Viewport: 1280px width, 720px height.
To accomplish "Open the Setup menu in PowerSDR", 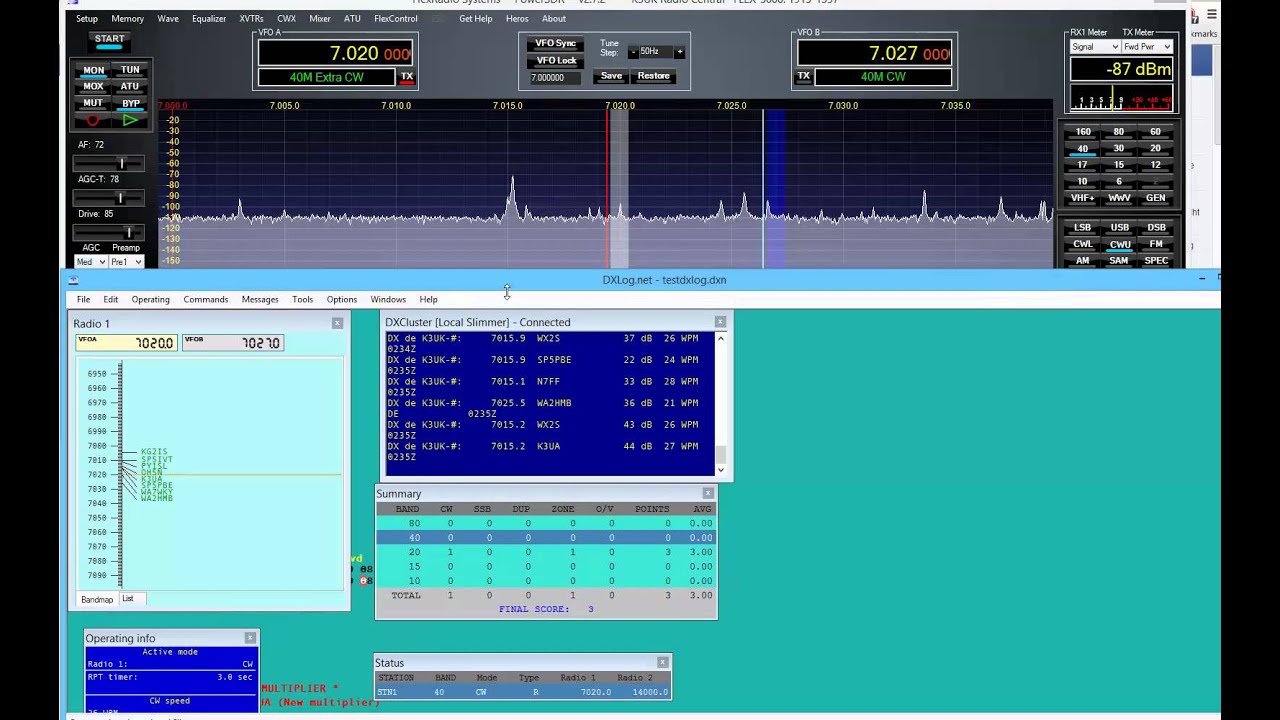I will [x=87, y=19].
